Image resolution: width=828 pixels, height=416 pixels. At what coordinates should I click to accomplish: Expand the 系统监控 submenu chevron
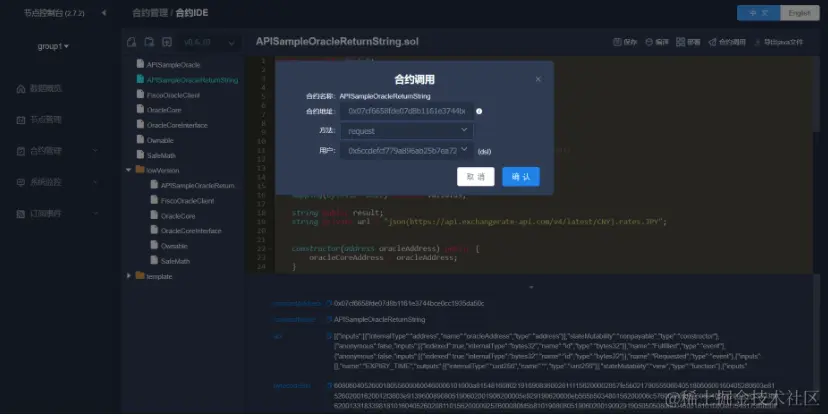[x=96, y=182]
